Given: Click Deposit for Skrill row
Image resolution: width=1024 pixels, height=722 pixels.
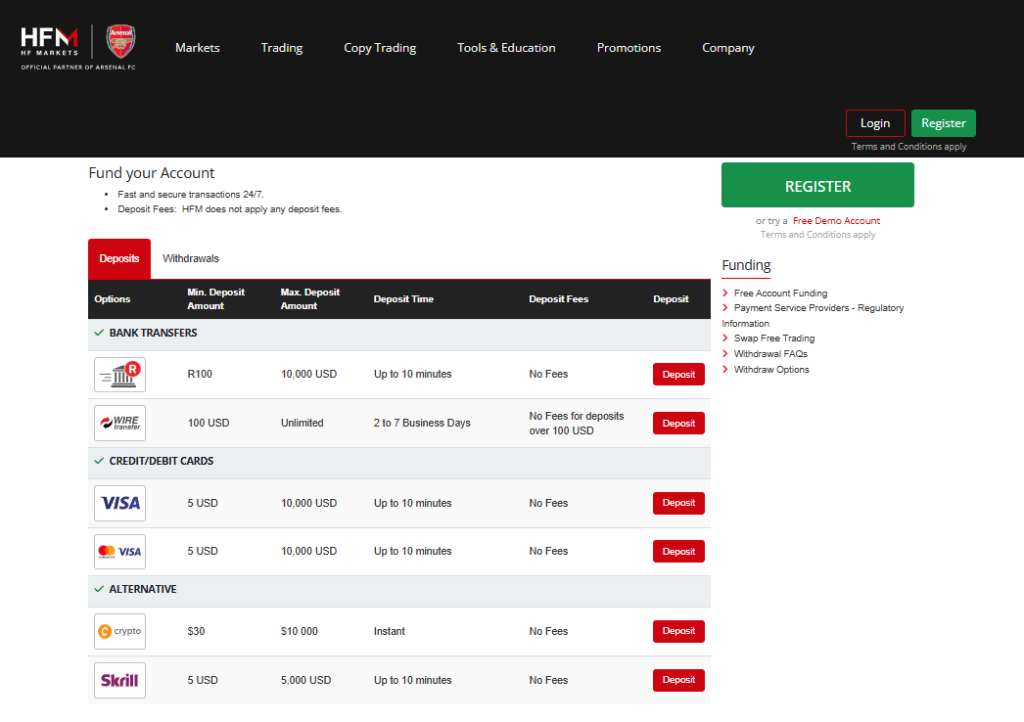Looking at the screenshot, I should click(x=679, y=680).
